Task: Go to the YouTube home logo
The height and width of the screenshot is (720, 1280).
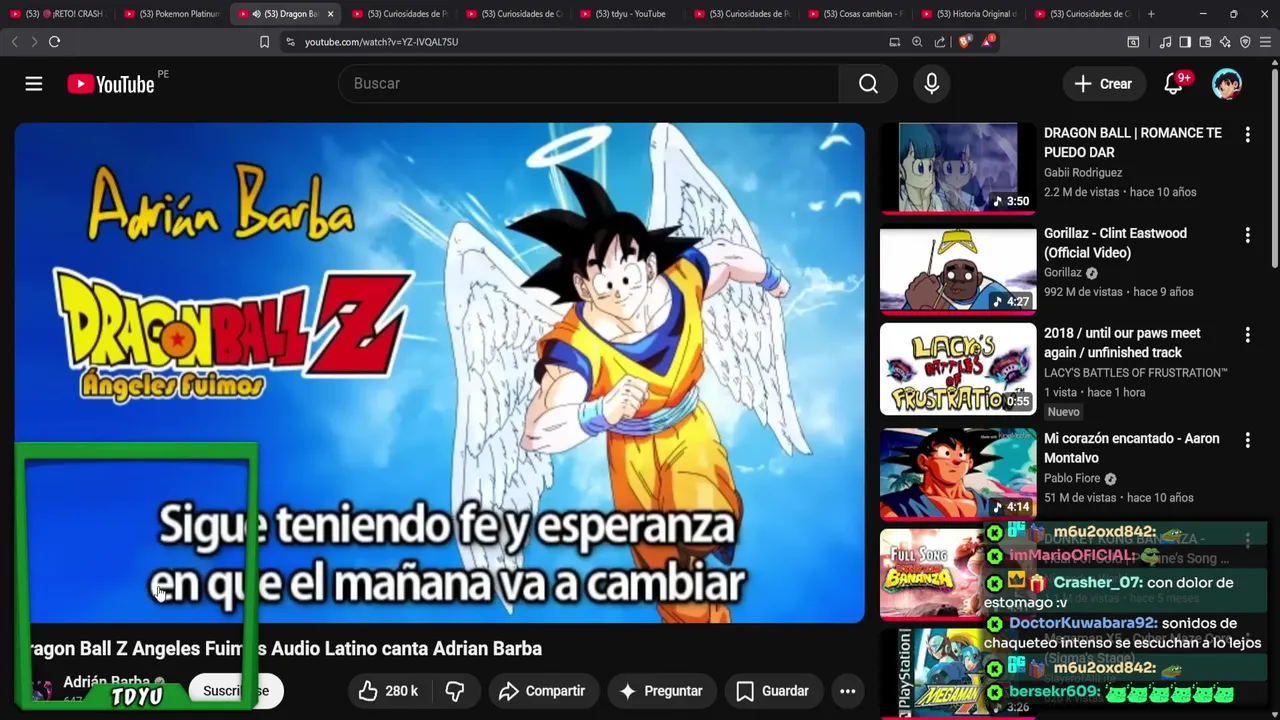Action: point(111,84)
